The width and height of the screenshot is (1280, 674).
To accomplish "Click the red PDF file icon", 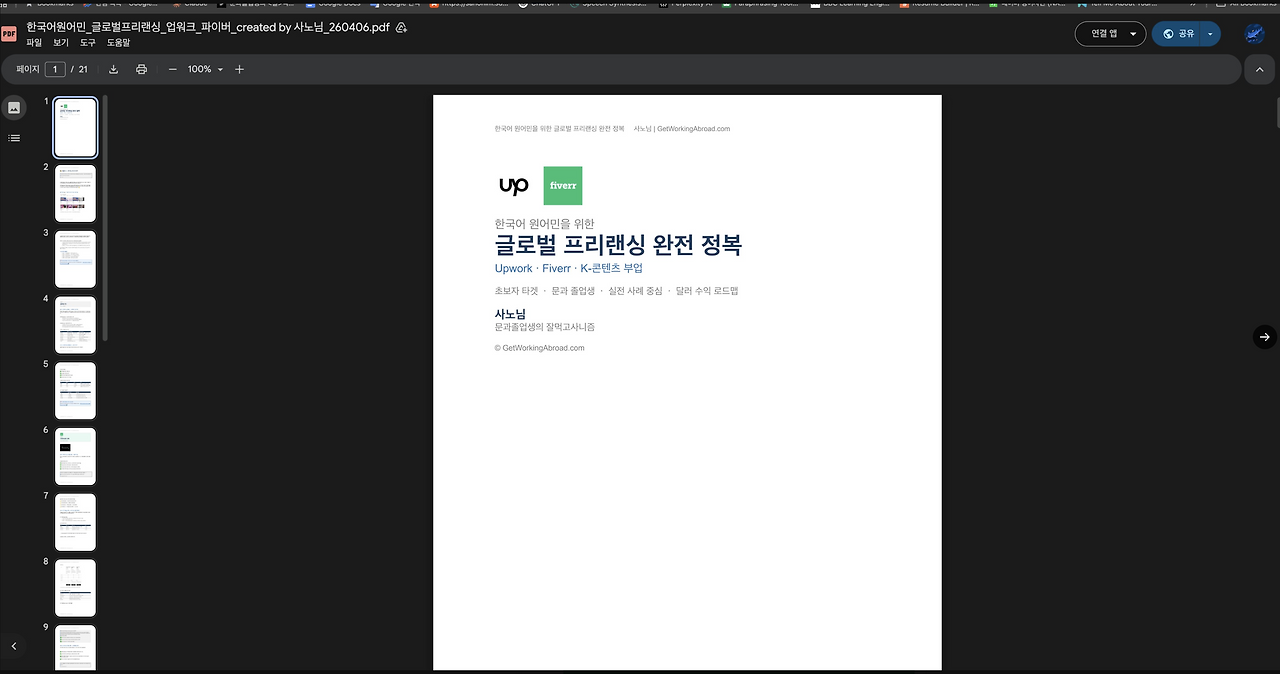I will (x=9, y=34).
